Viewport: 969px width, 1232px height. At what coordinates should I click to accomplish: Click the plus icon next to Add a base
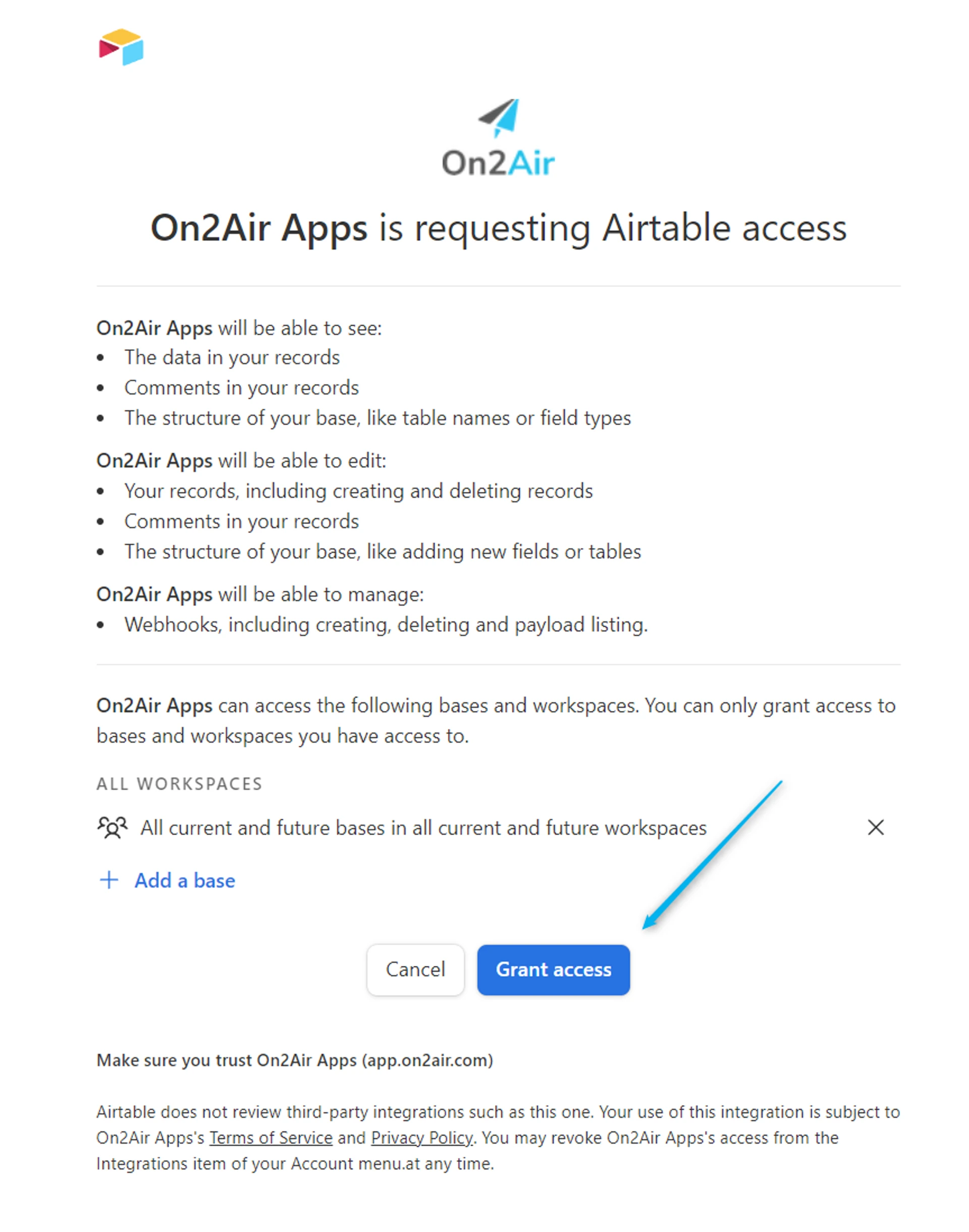point(109,880)
